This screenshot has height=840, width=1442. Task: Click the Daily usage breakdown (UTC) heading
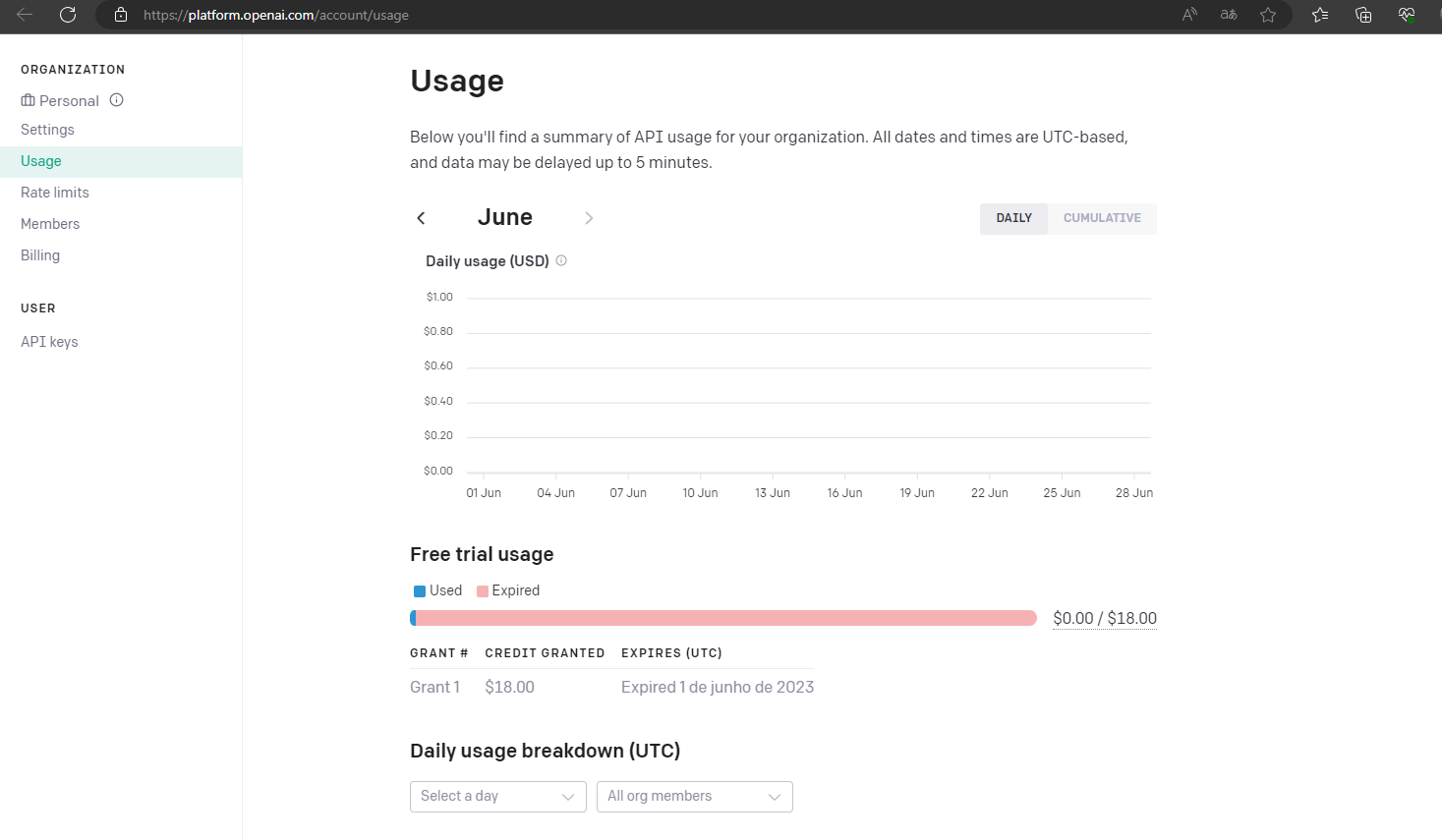[x=546, y=751]
